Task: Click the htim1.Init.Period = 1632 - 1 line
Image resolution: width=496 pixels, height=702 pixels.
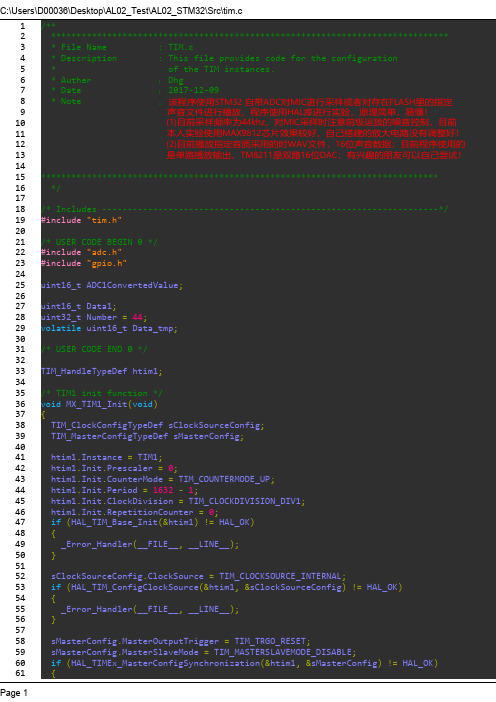Action: (x=124, y=490)
